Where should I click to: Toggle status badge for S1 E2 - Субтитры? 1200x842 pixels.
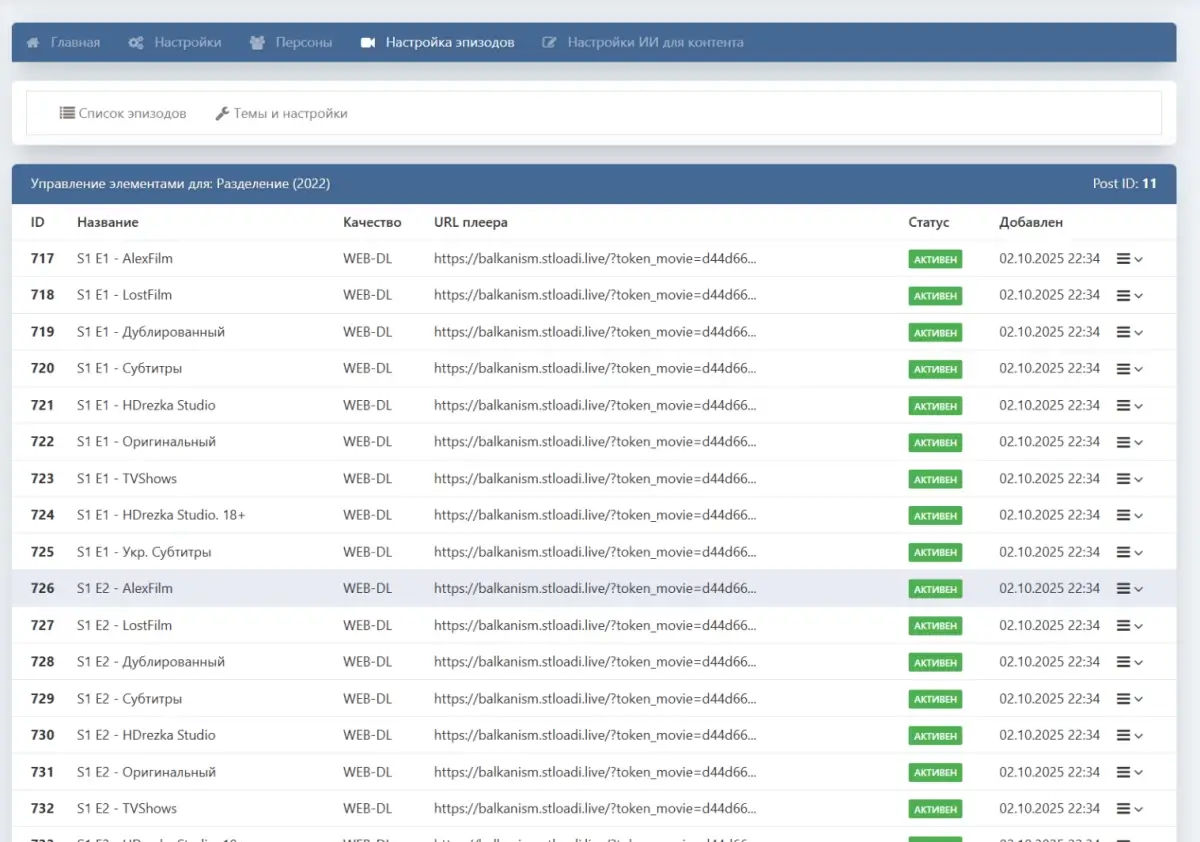[x=935, y=699]
